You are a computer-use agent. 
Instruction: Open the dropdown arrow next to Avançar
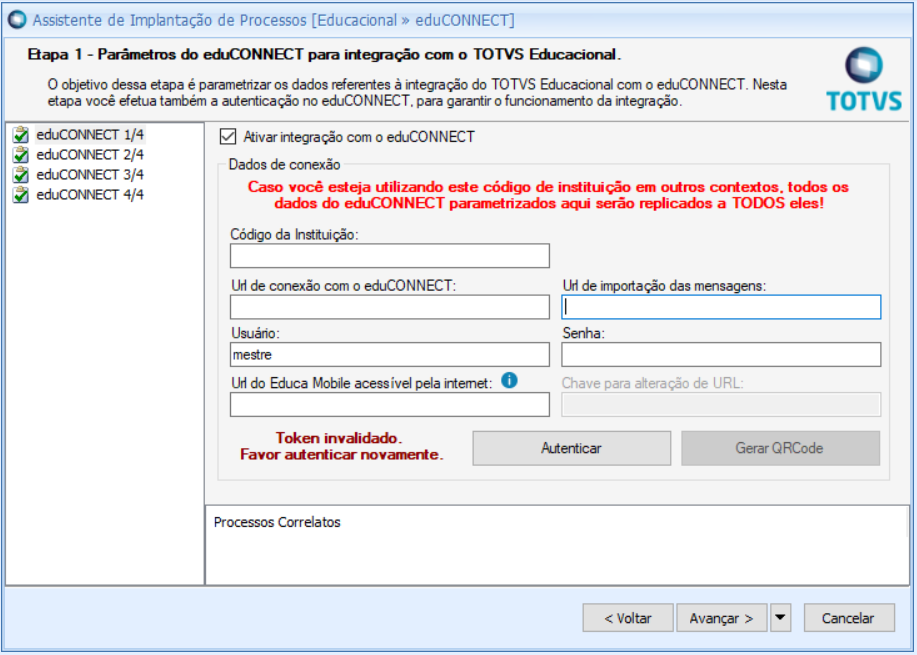click(x=781, y=618)
